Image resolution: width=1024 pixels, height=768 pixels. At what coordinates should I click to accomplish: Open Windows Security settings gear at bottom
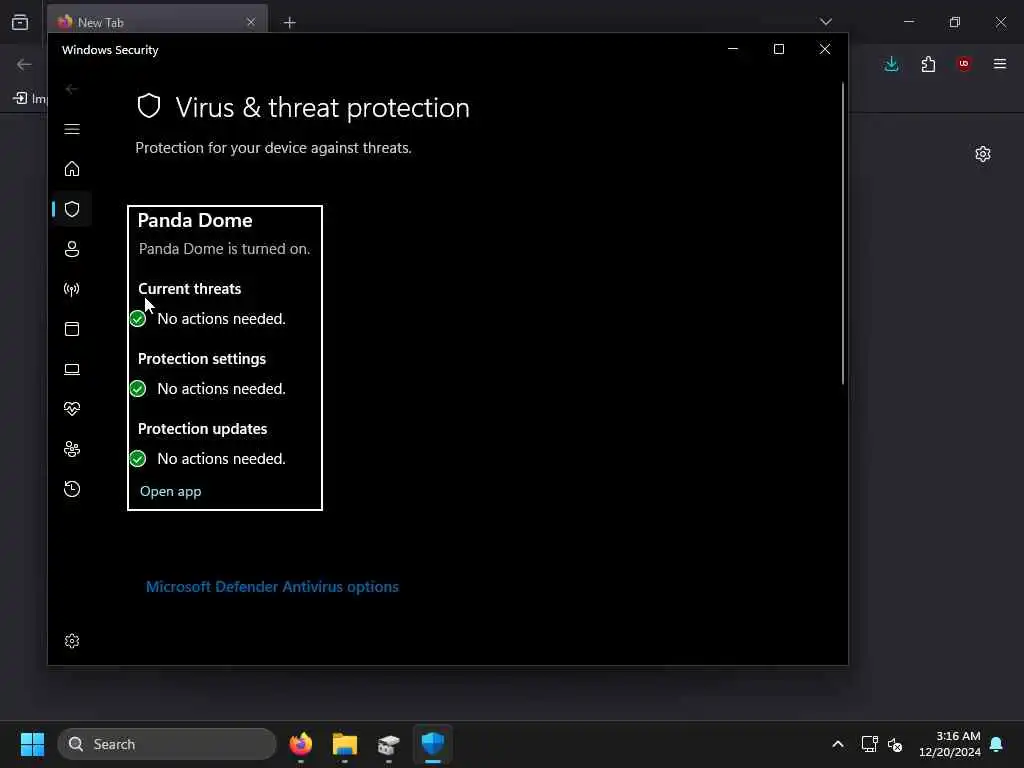tap(72, 641)
